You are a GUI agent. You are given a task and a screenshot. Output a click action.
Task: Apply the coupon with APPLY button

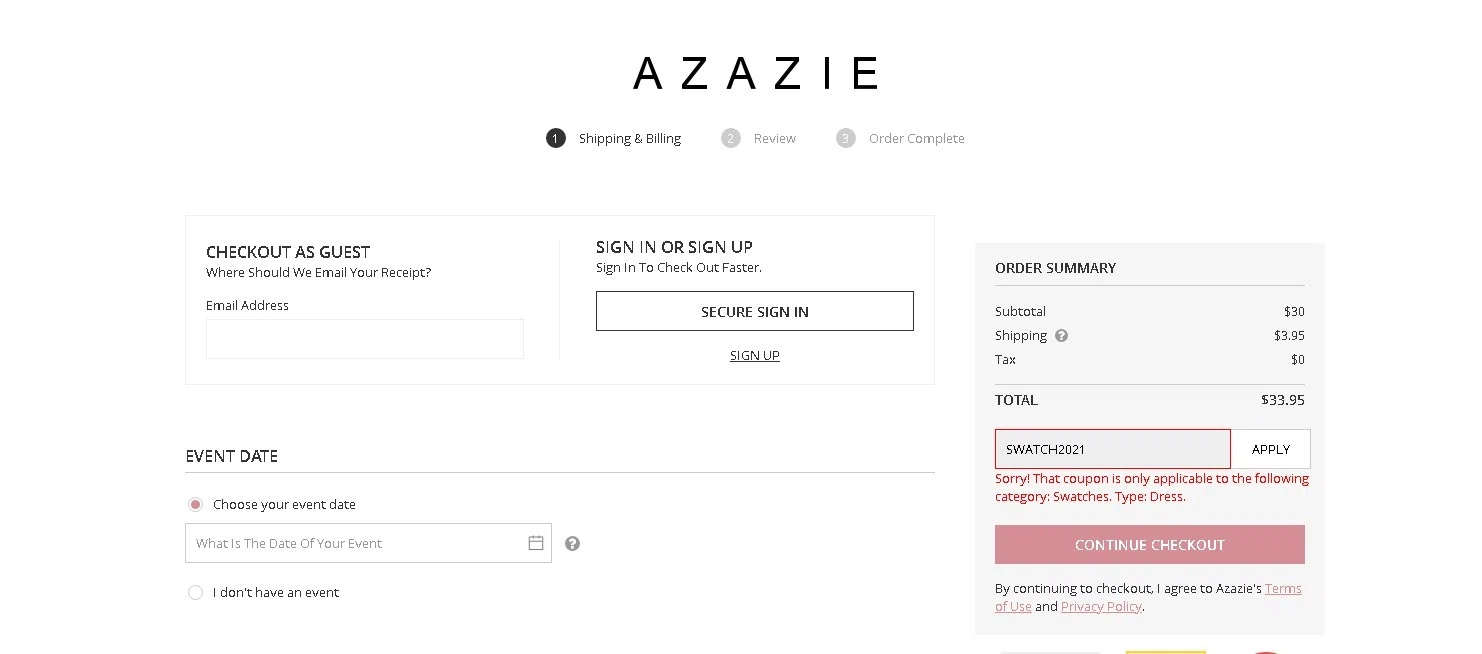1270,449
